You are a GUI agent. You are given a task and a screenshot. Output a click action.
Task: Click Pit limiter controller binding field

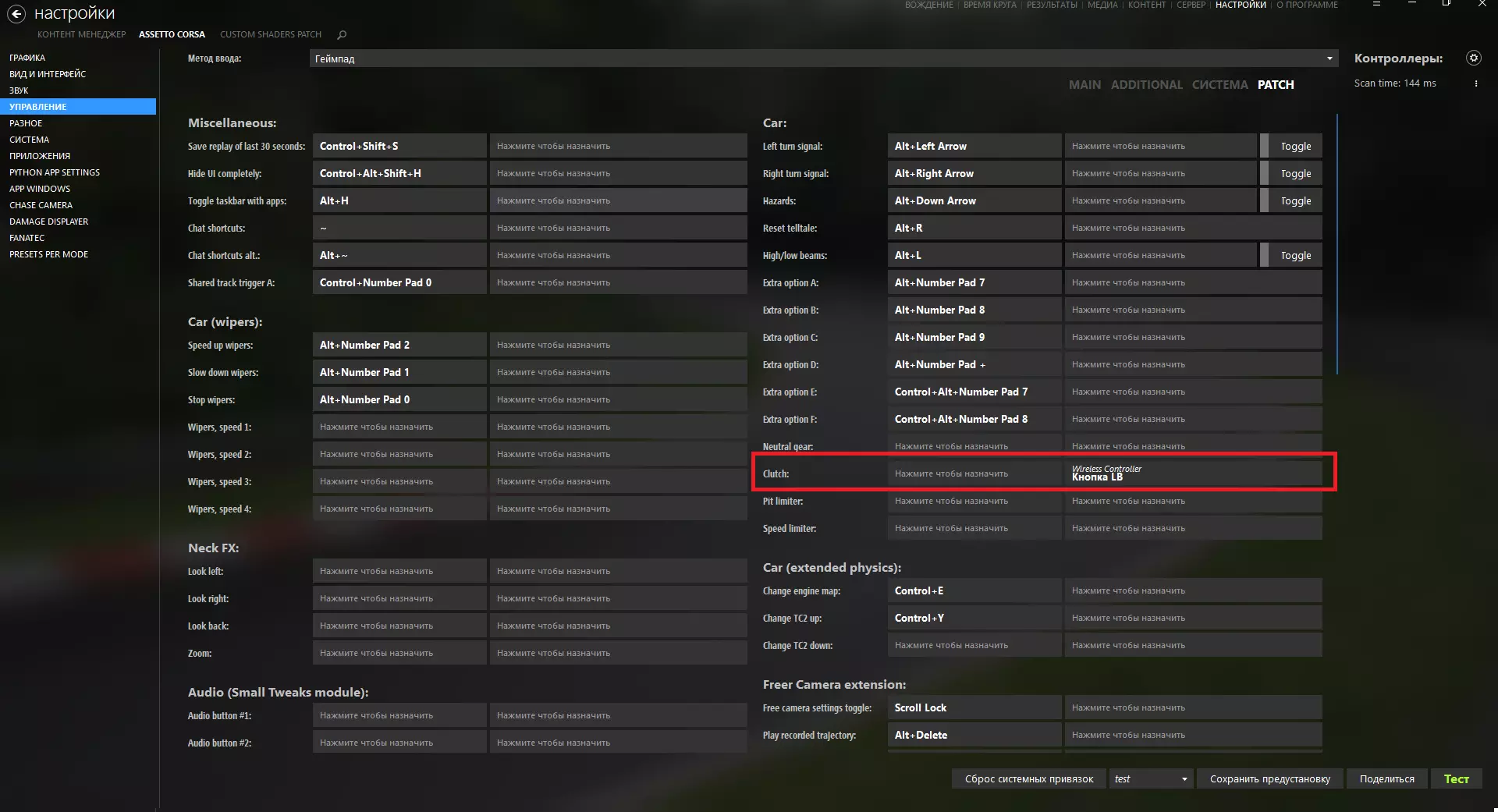(x=1193, y=501)
